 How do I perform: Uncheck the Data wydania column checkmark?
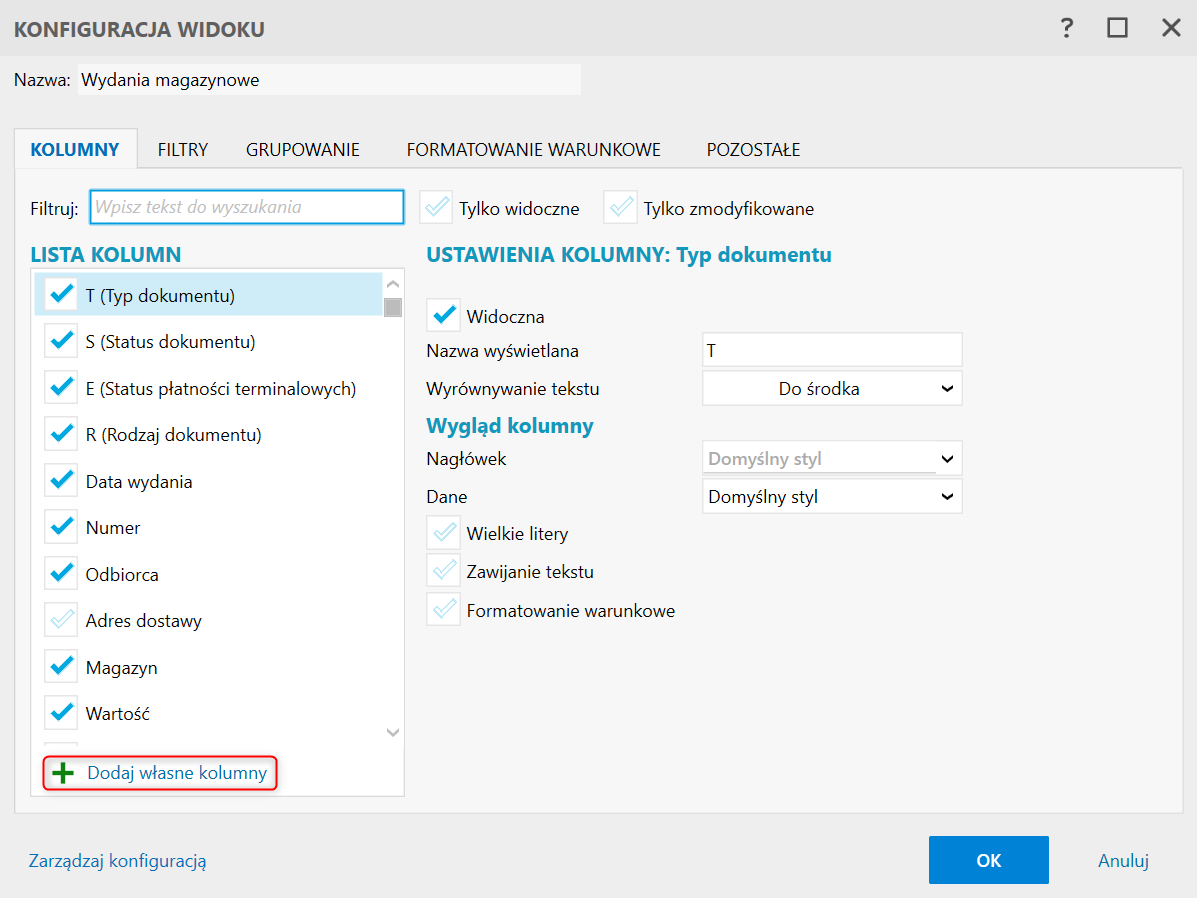point(61,481)
